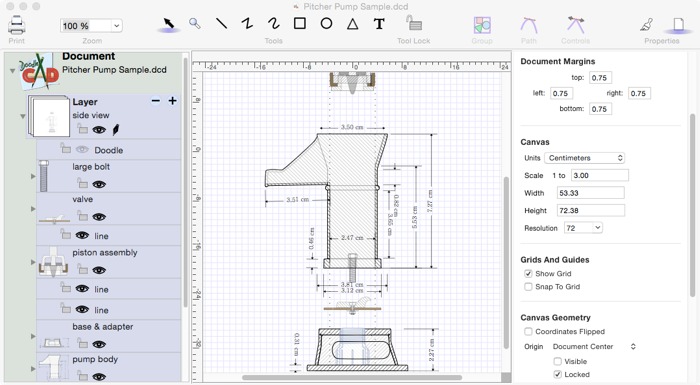Viewport: 700px width, 385px height.
Task: Click the Scale value field 3.00
Action: point(600,176)
